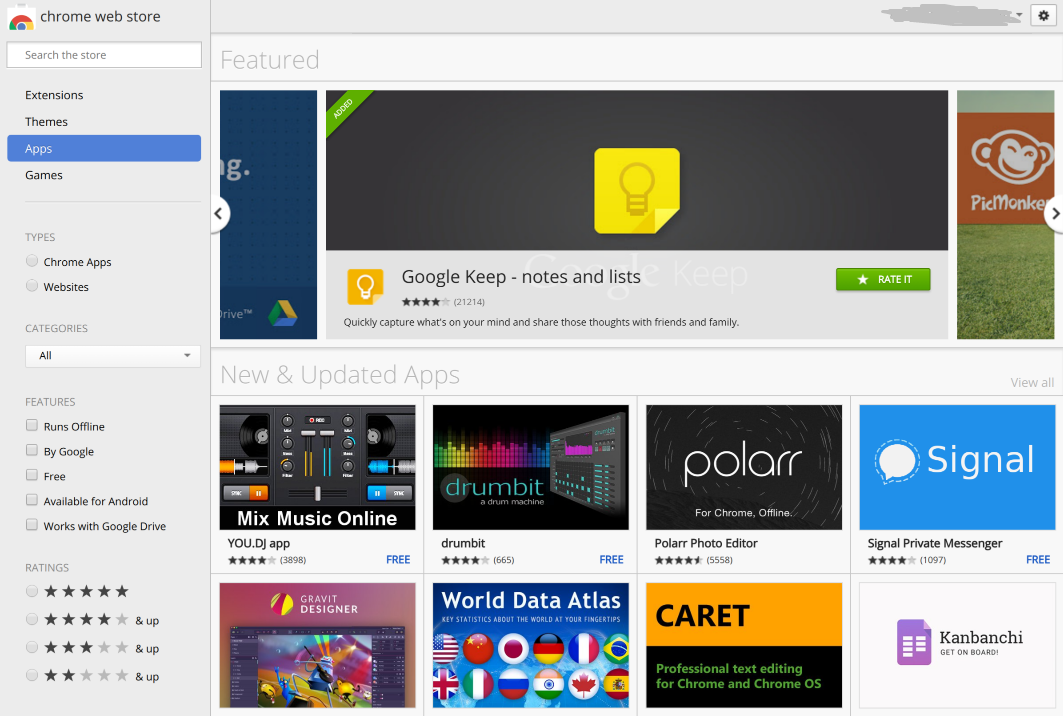Click FREE label on YOU.DJ app
This screenshot has height=716, width=1063.
point(398,559)
